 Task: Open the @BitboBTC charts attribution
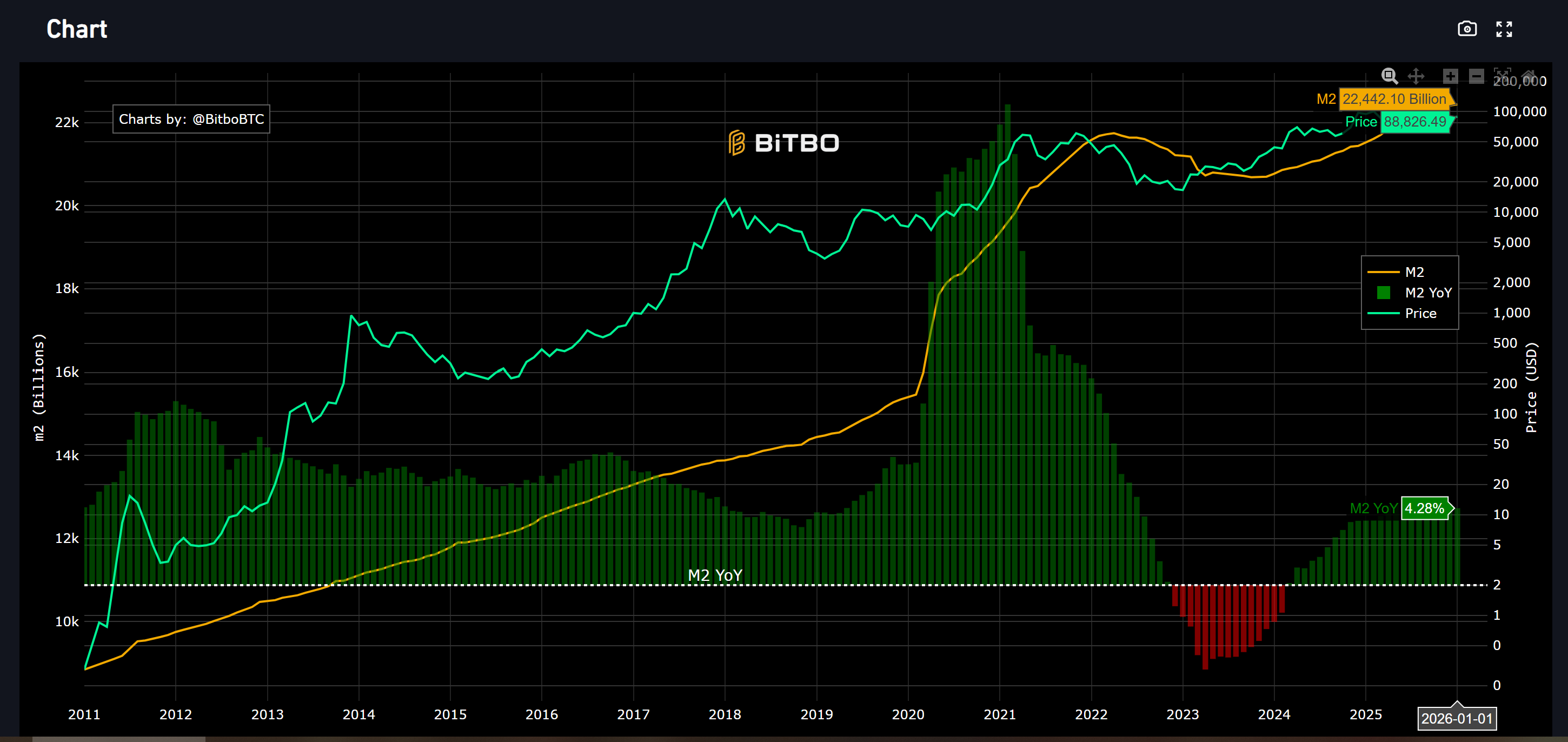click(x=191, y=120)
